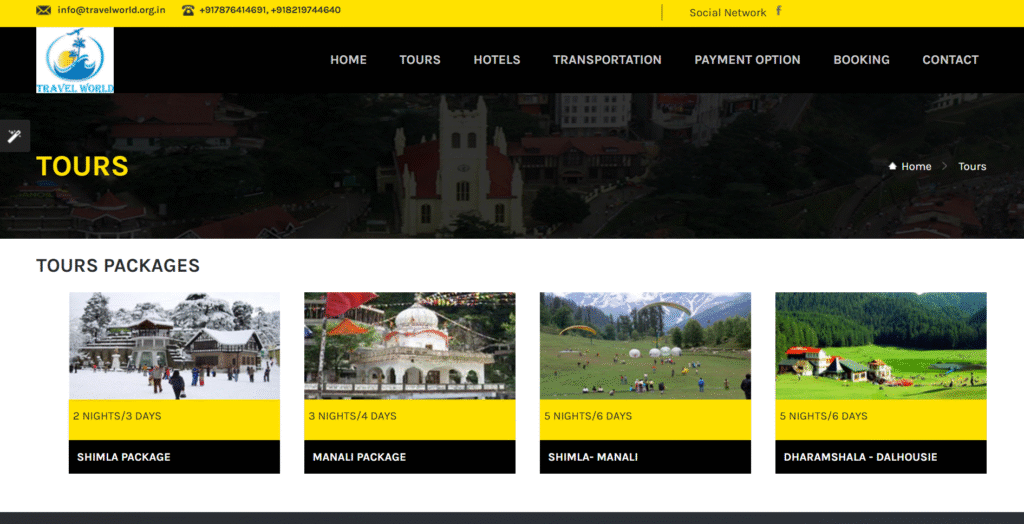This screenshot has height=524, width=1024.
Task: Click the 3 NIGHTS/4 DAYS label
Action: coord(353,416)
